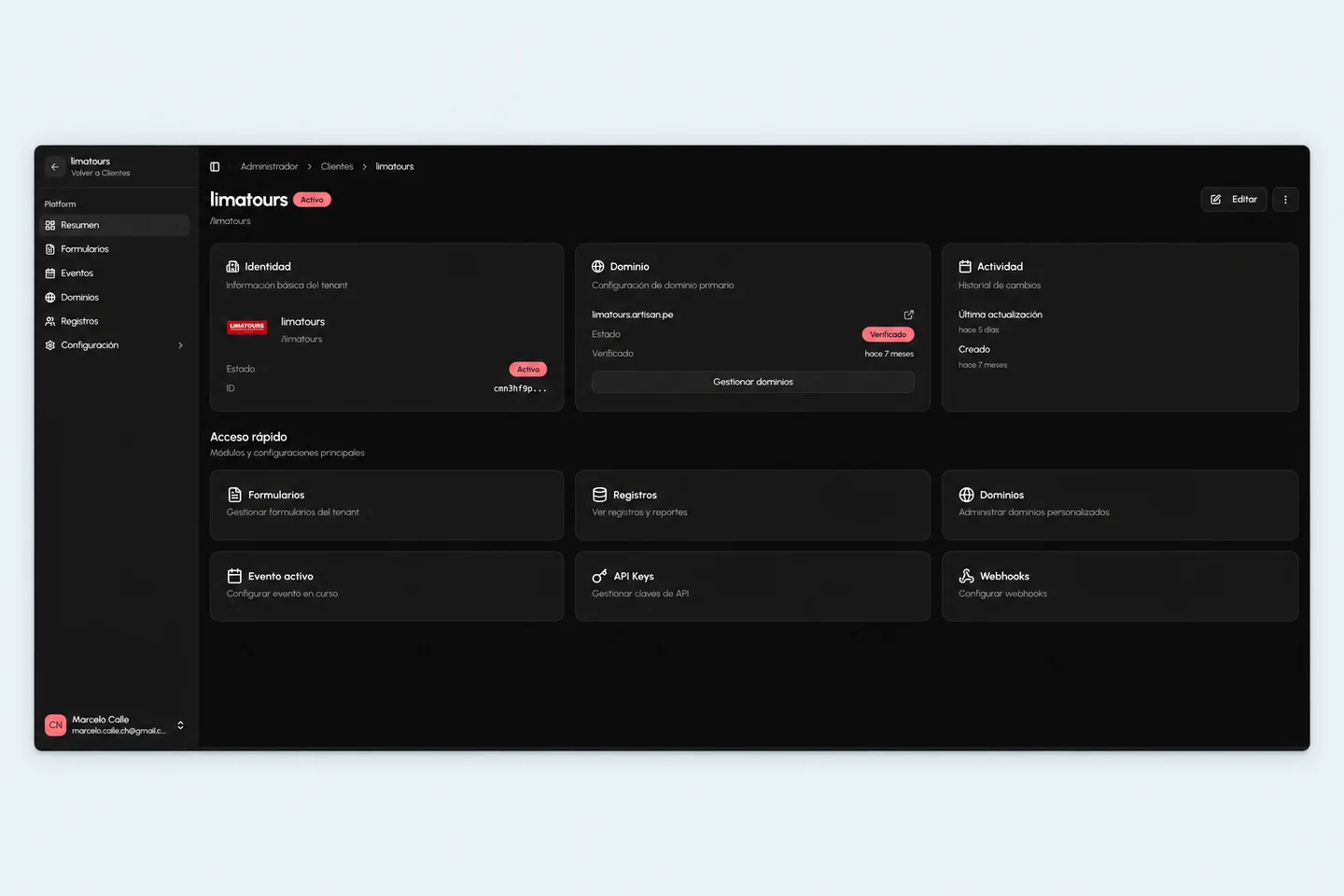Open Formularios in the sidebar

[x=117, y=249]
